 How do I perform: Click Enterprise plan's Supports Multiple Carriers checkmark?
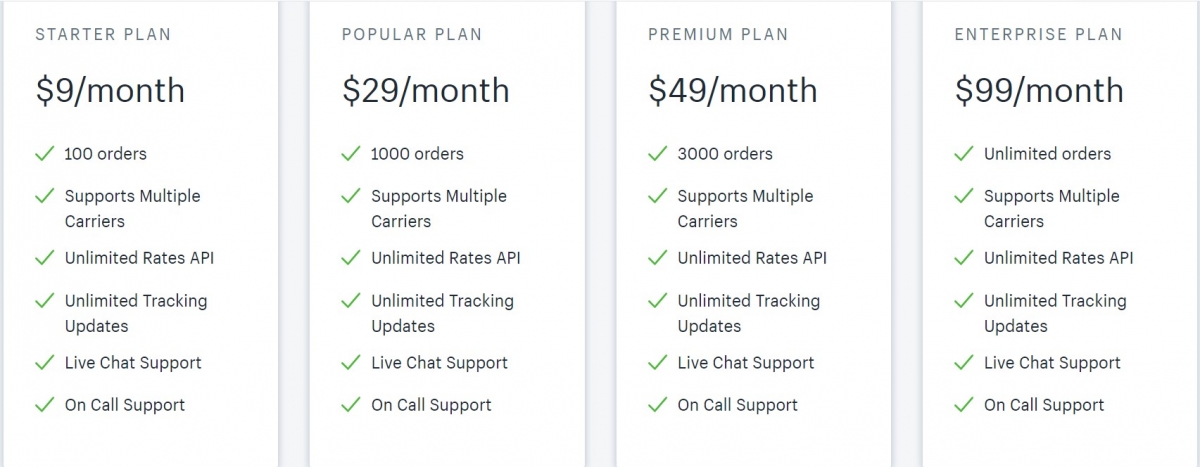coord(963,196)
